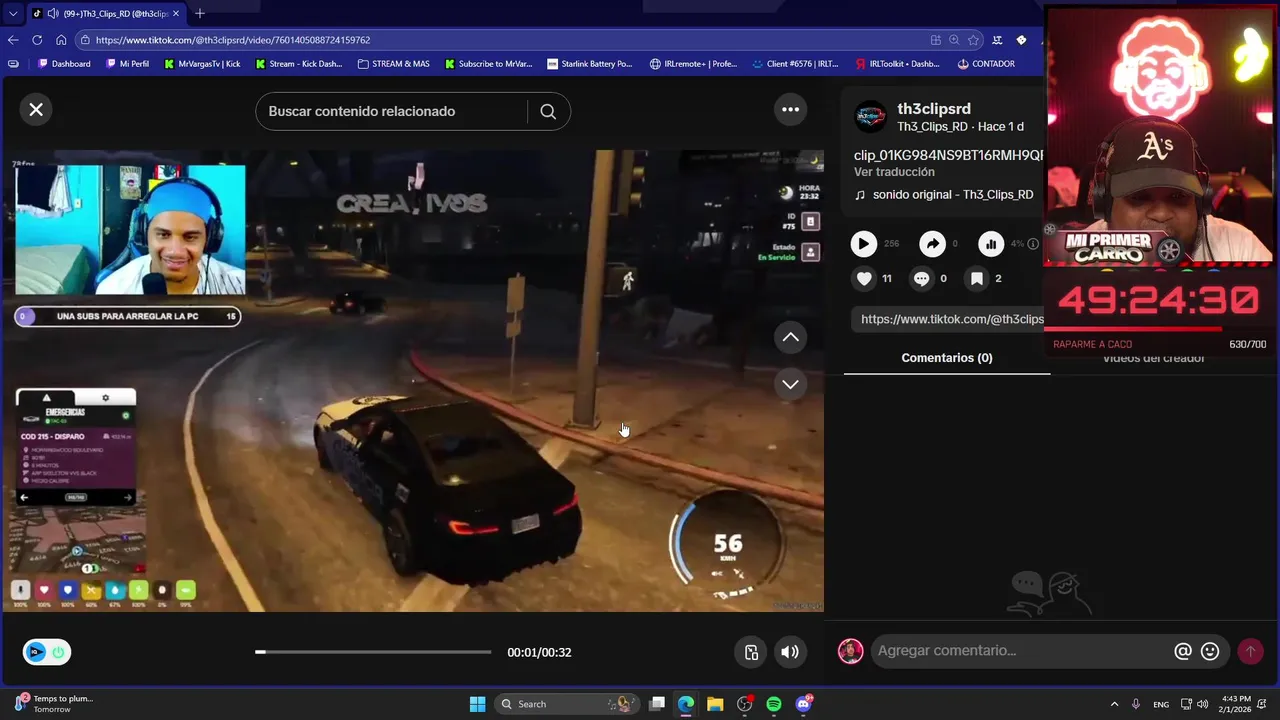The image size is (1280, 720).
Task: Expand the tab list dropdown arrow
Action: click(13, 13)
